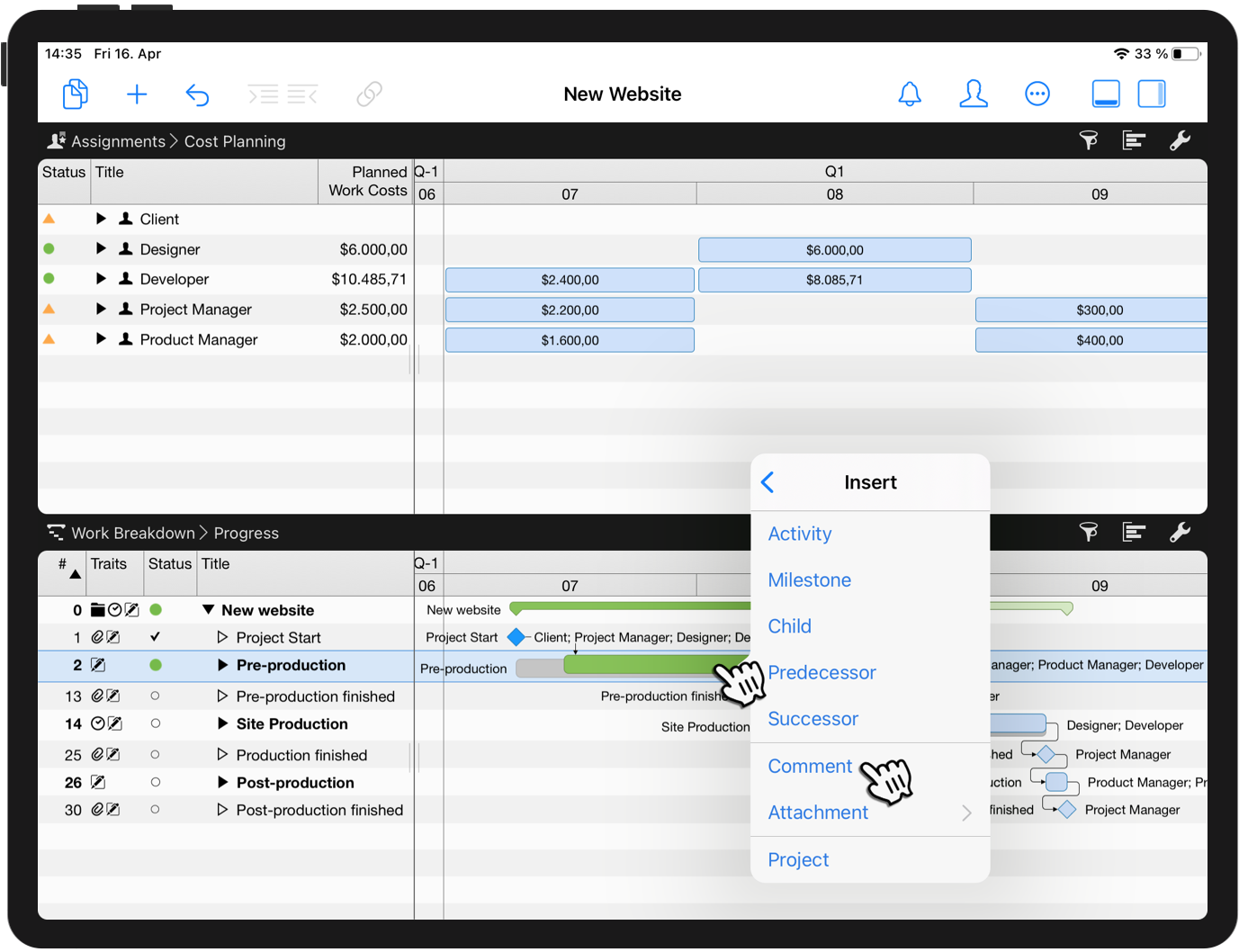Expand the Developer assignment row
1239x952 pixels.
pyautogui.click(x=100, y=279)
